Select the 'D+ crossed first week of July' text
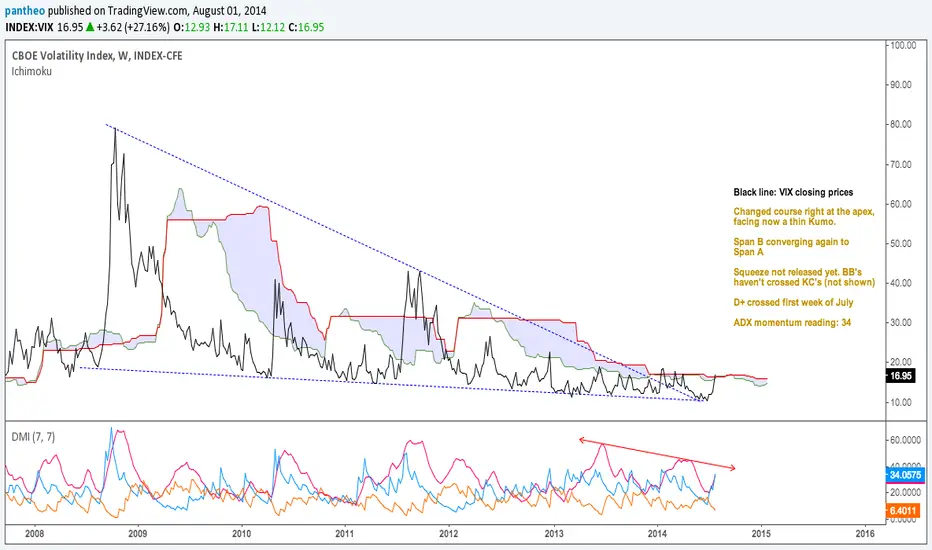This screenshot has width=932, height=550. pyautogui.click(x=793, y=303)
